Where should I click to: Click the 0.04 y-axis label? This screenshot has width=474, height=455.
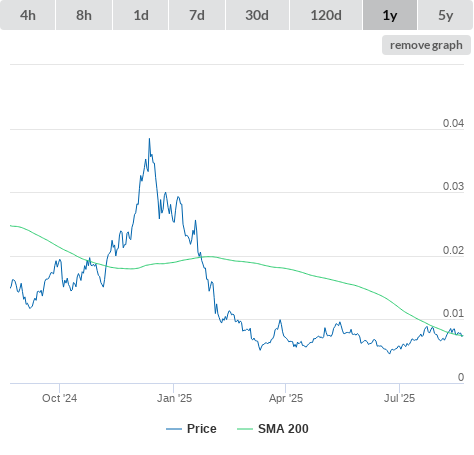tap(453, 123)
